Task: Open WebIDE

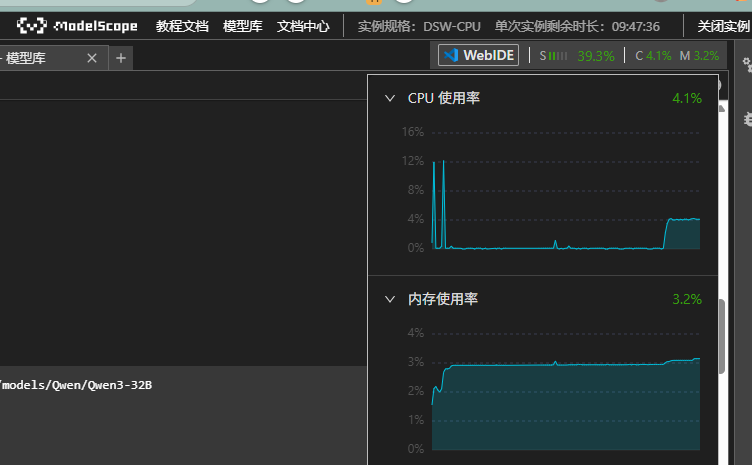Action: click(x=478, y=55)
